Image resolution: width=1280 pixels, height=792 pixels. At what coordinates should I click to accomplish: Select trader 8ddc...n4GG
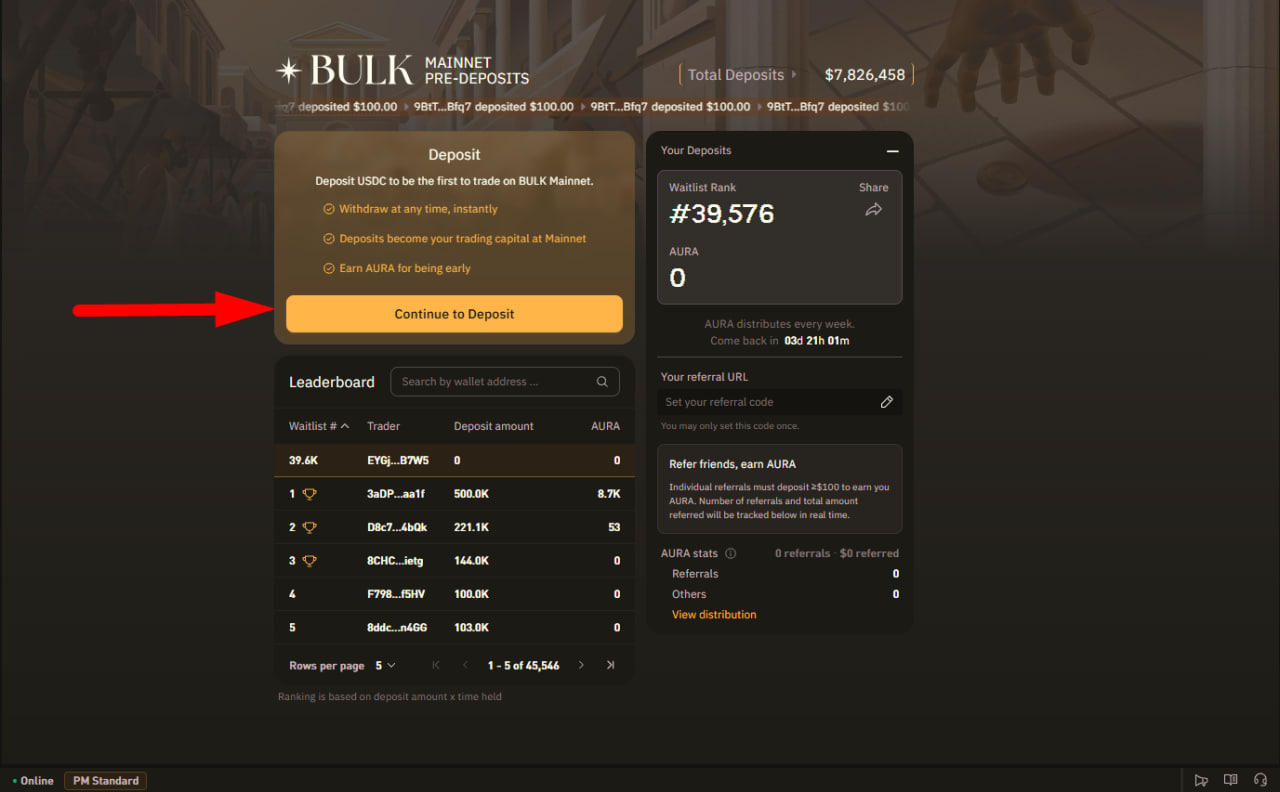coord(397,628)
